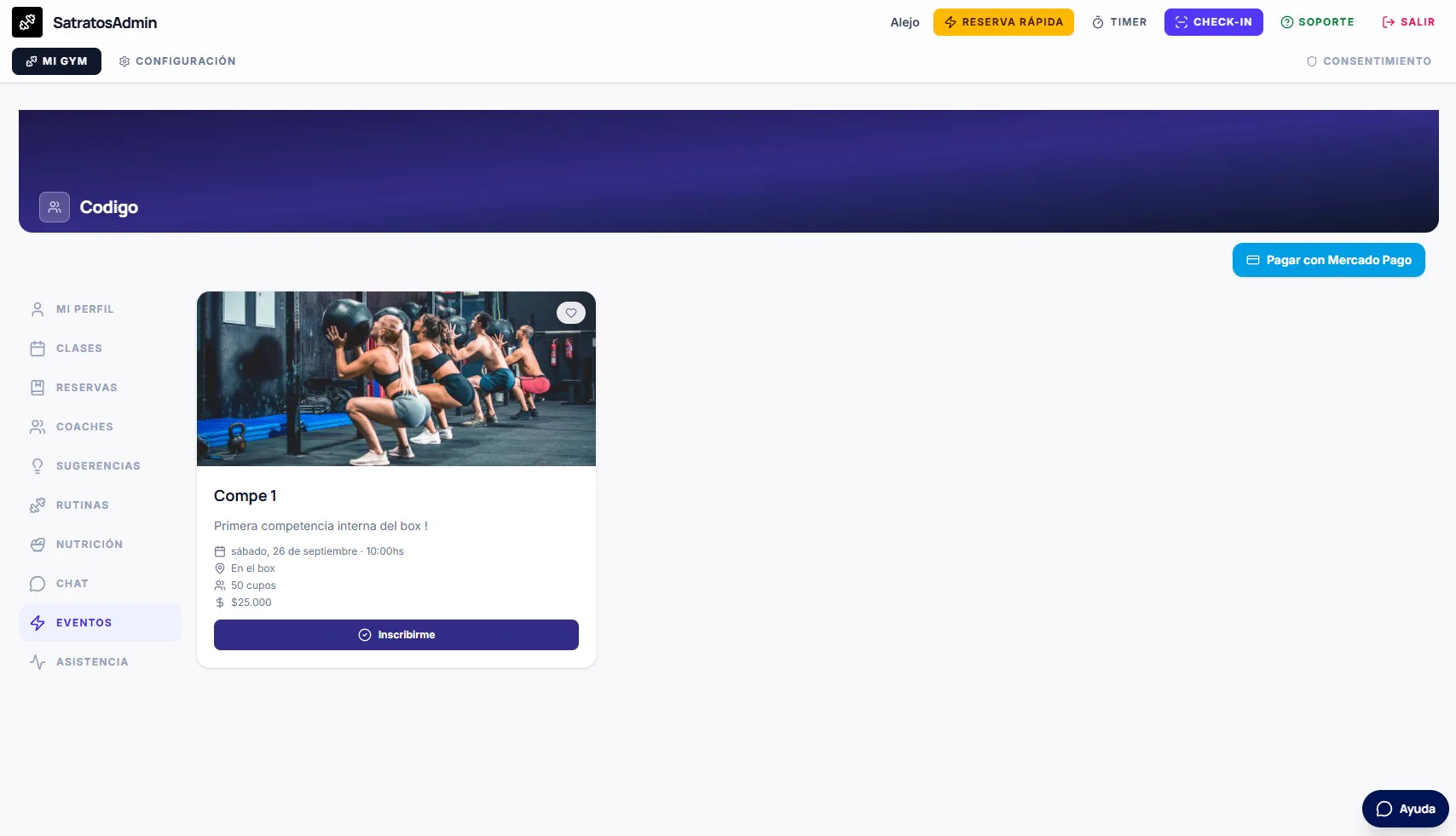Click the SatratosAdmin brand name
The image size is (1456, 836).
(105, 23)
